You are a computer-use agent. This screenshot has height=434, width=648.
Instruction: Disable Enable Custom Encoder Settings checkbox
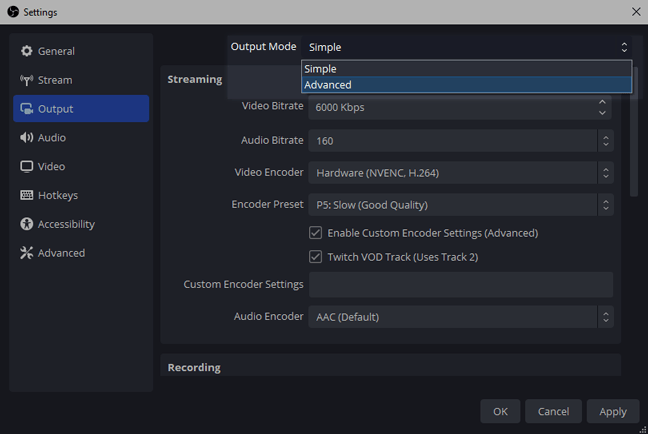[x=316, y=233]
